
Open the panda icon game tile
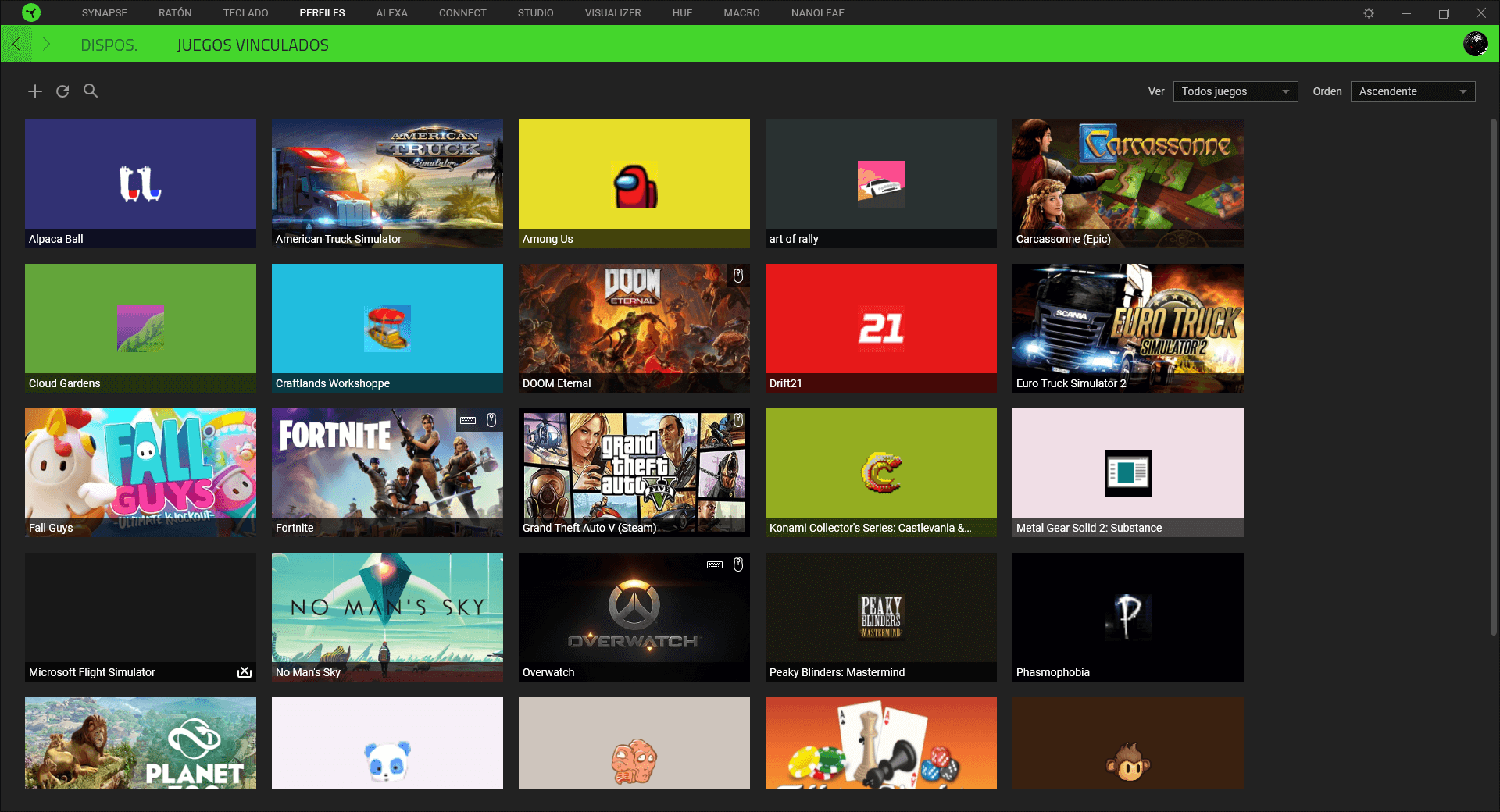pyautogui.click(x=387, y=743)
